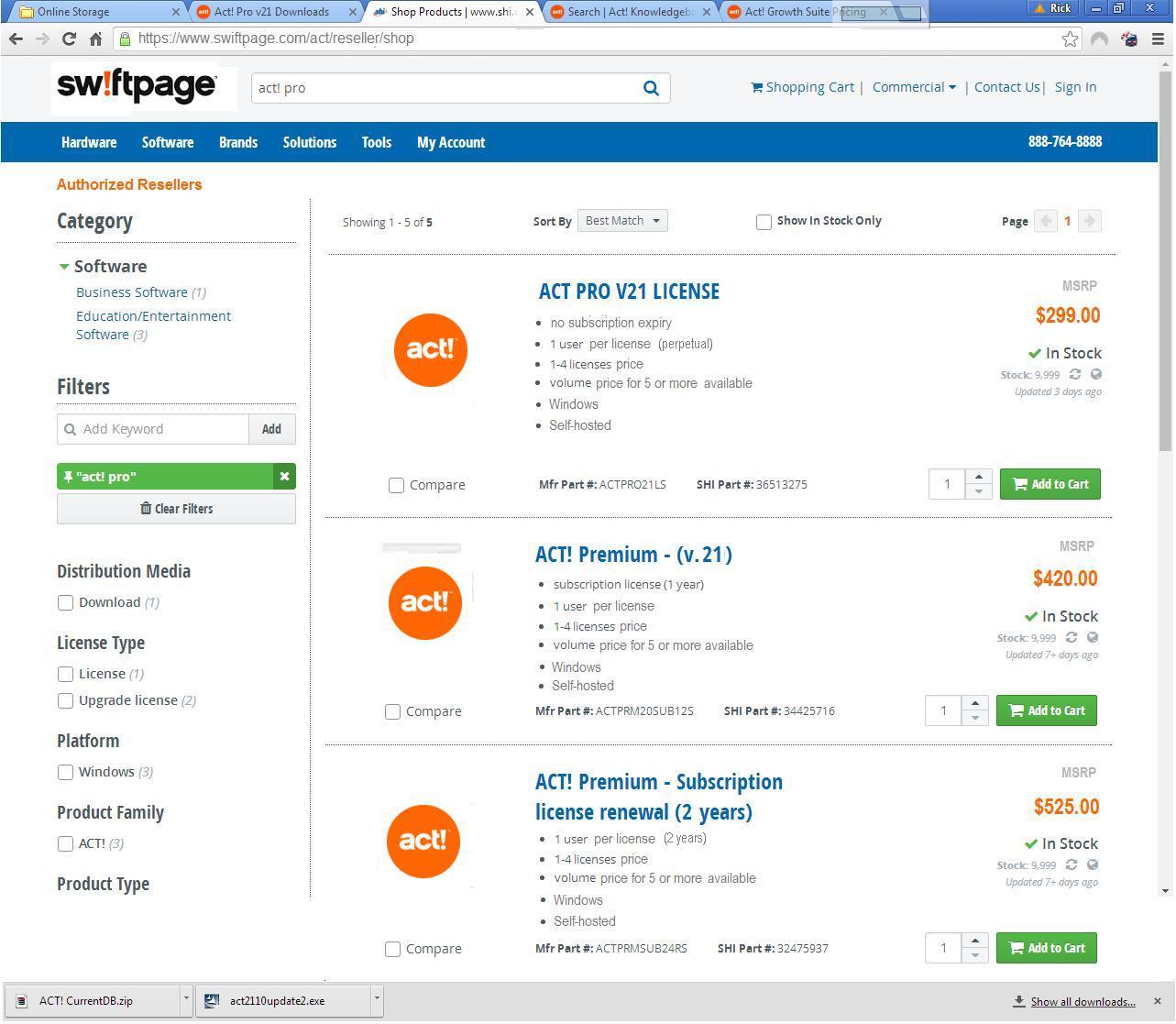Refresh stock icon for ACT PRO V21
1176x1024 pixels.
[1074, 374]
